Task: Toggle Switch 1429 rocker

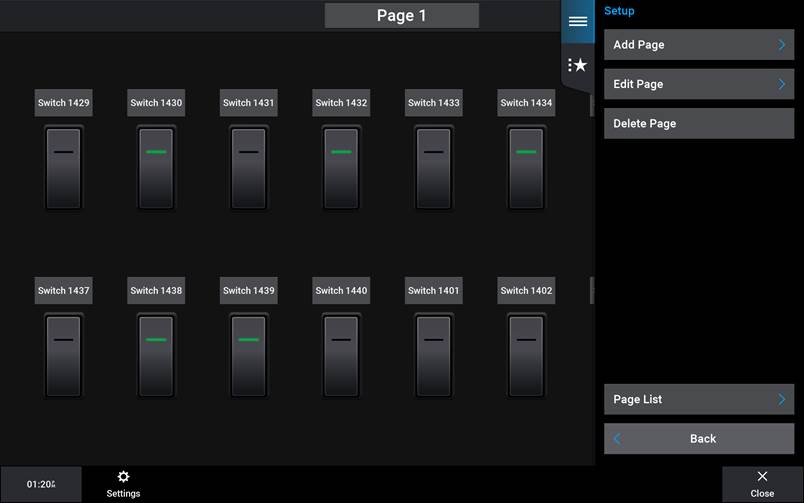Action: [x=64, y=168]
